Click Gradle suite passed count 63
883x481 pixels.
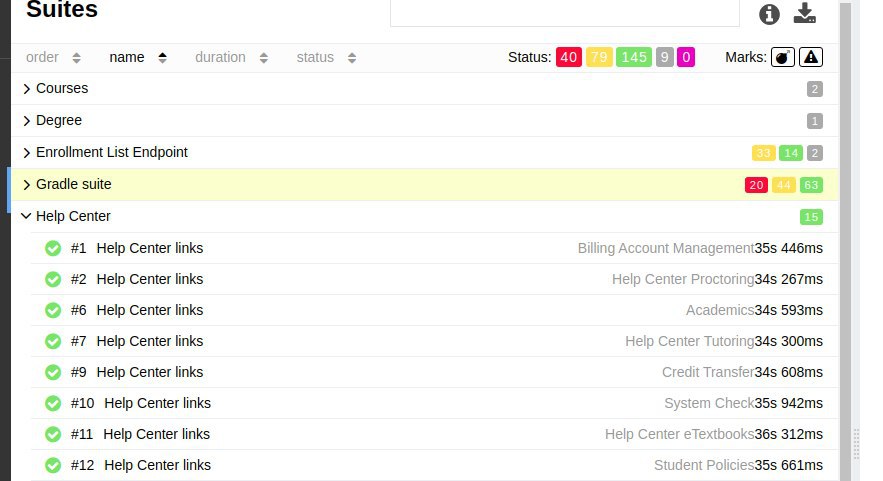click(811, 185)
